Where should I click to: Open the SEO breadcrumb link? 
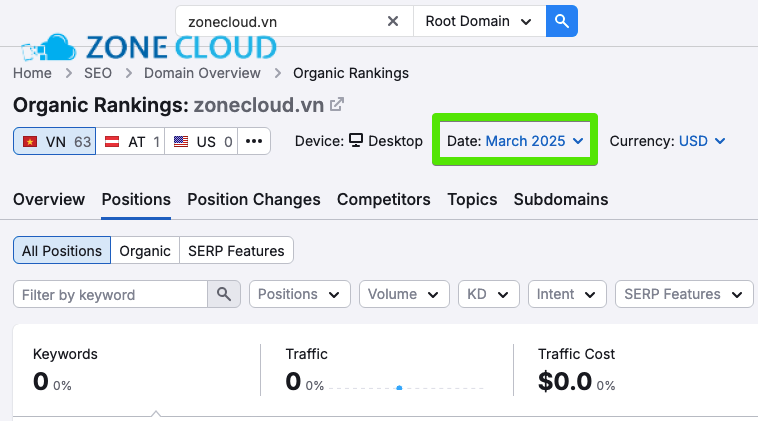[98, 73]
